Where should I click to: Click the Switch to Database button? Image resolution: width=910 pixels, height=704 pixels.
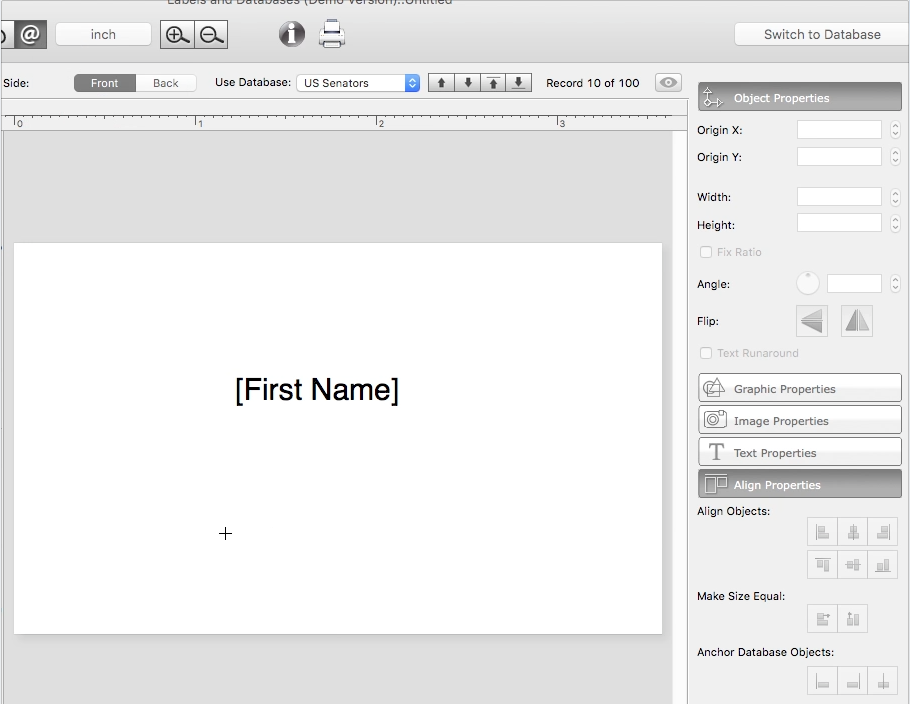[x=821, y=34]
